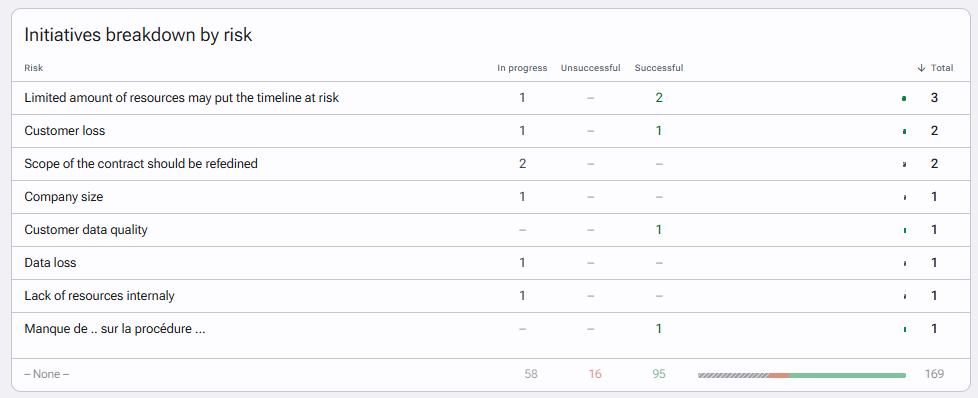Click the 'Initiatives breakdown by risk' title
978x398 pixels.
(x=138, y=35)
